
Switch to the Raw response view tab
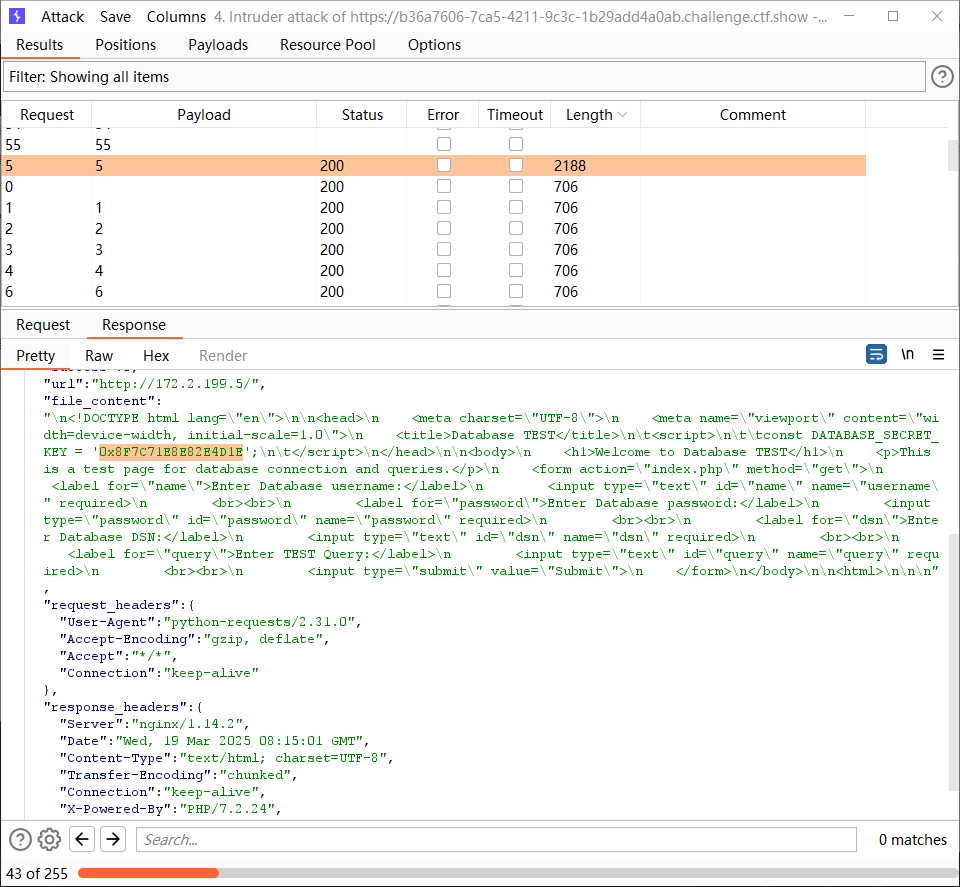[99, 356]
